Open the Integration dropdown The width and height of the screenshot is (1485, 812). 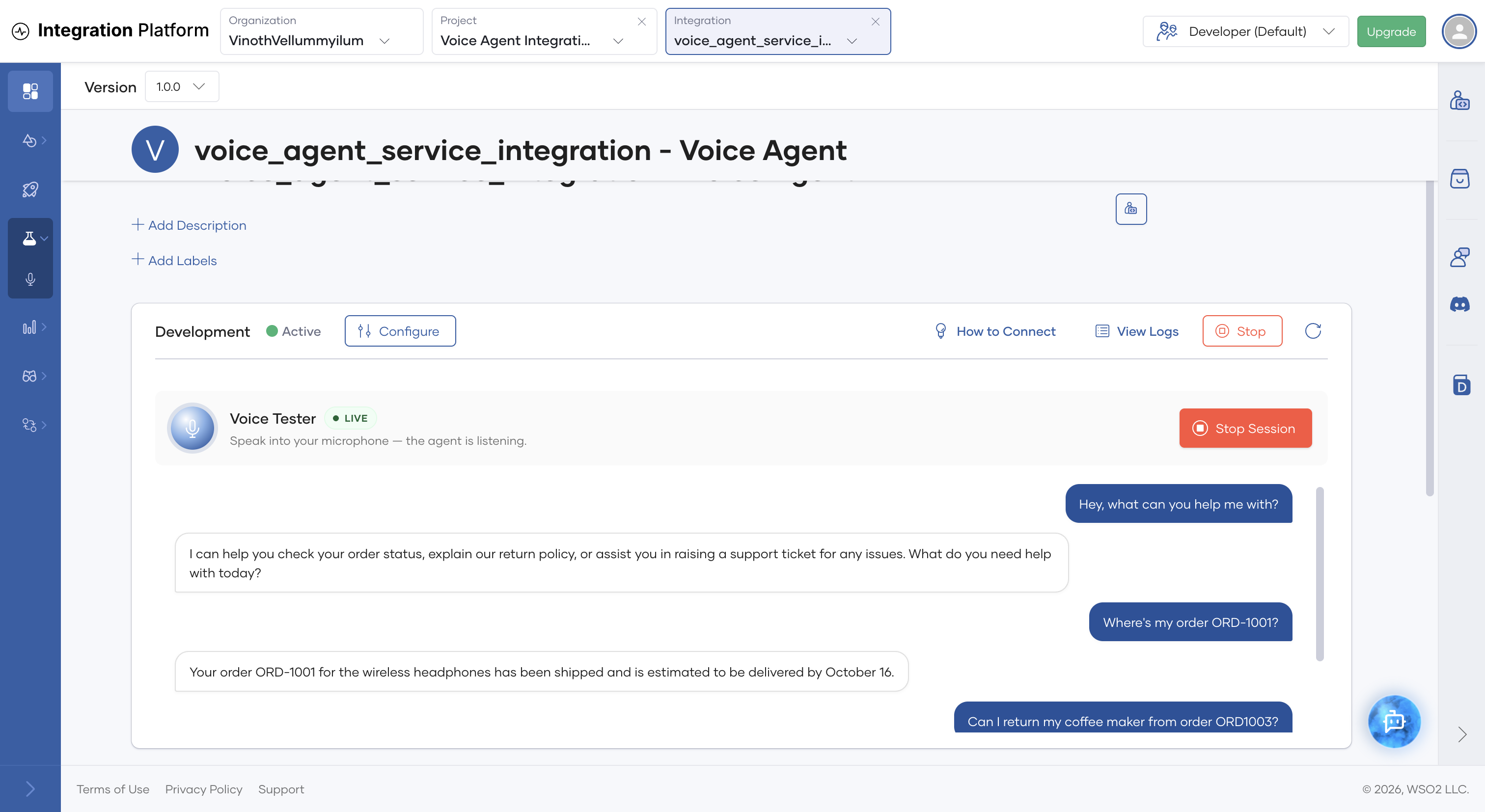(778, 31)
